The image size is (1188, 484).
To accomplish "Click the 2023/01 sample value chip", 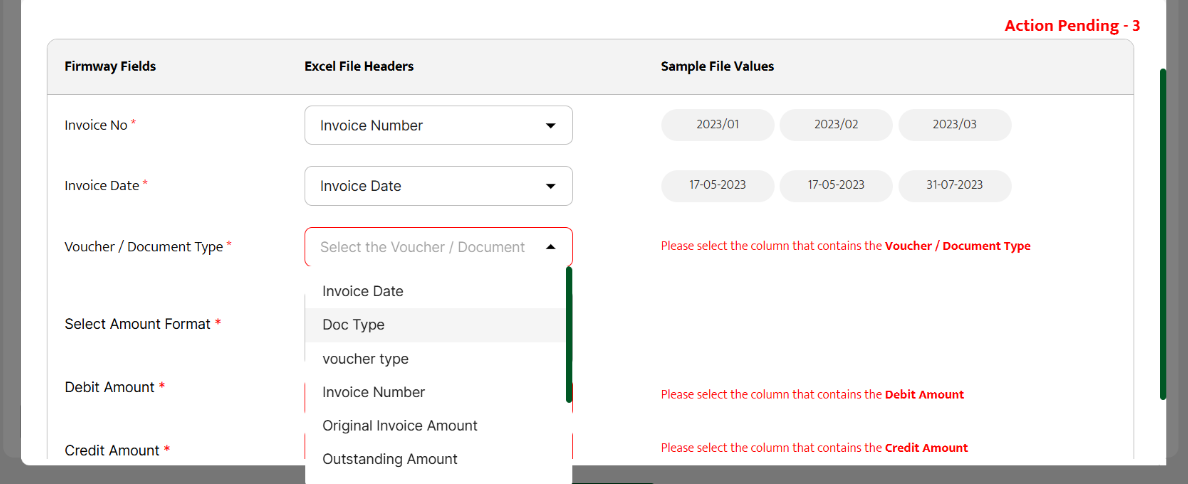I will click(717, 125).
